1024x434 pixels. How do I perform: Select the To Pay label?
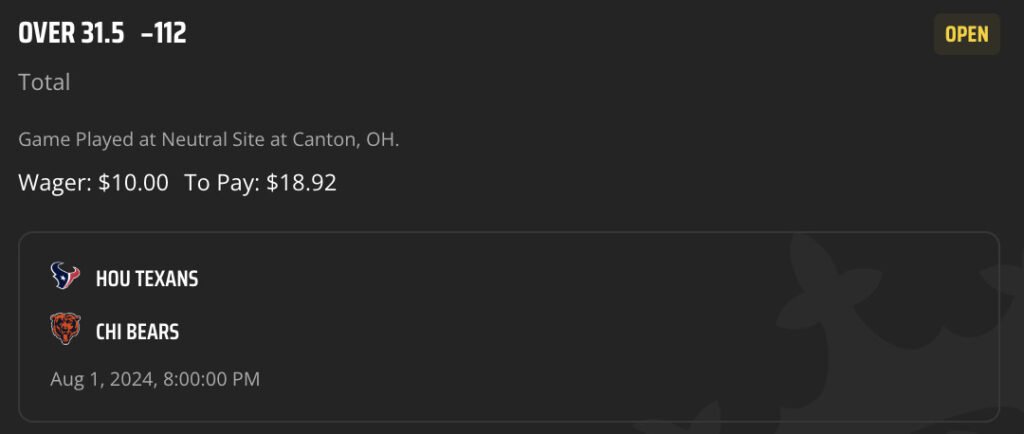coord(223,183)
